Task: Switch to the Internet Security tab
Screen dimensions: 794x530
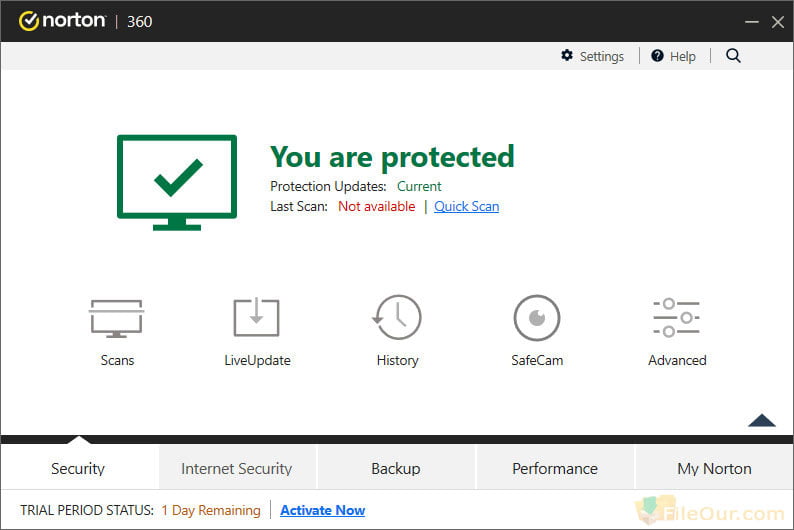Action: coord(236,468)
